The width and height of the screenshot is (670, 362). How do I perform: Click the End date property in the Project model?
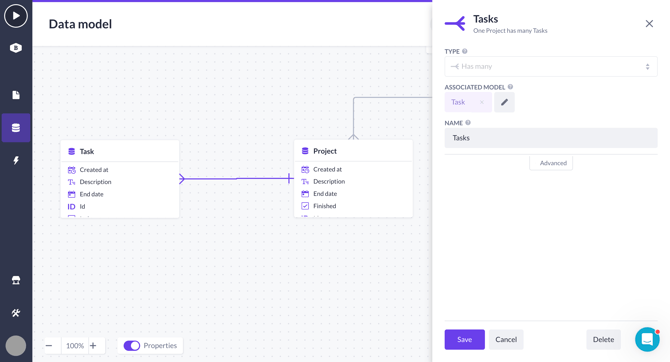pyautogui.click(x=325, y=194)
